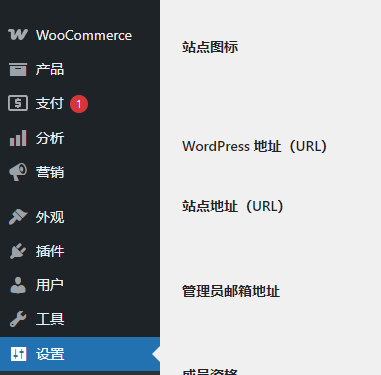This screenshot has width=381, height=375.
Task: Open the 分析 menu item
Action: click(80, 138)
